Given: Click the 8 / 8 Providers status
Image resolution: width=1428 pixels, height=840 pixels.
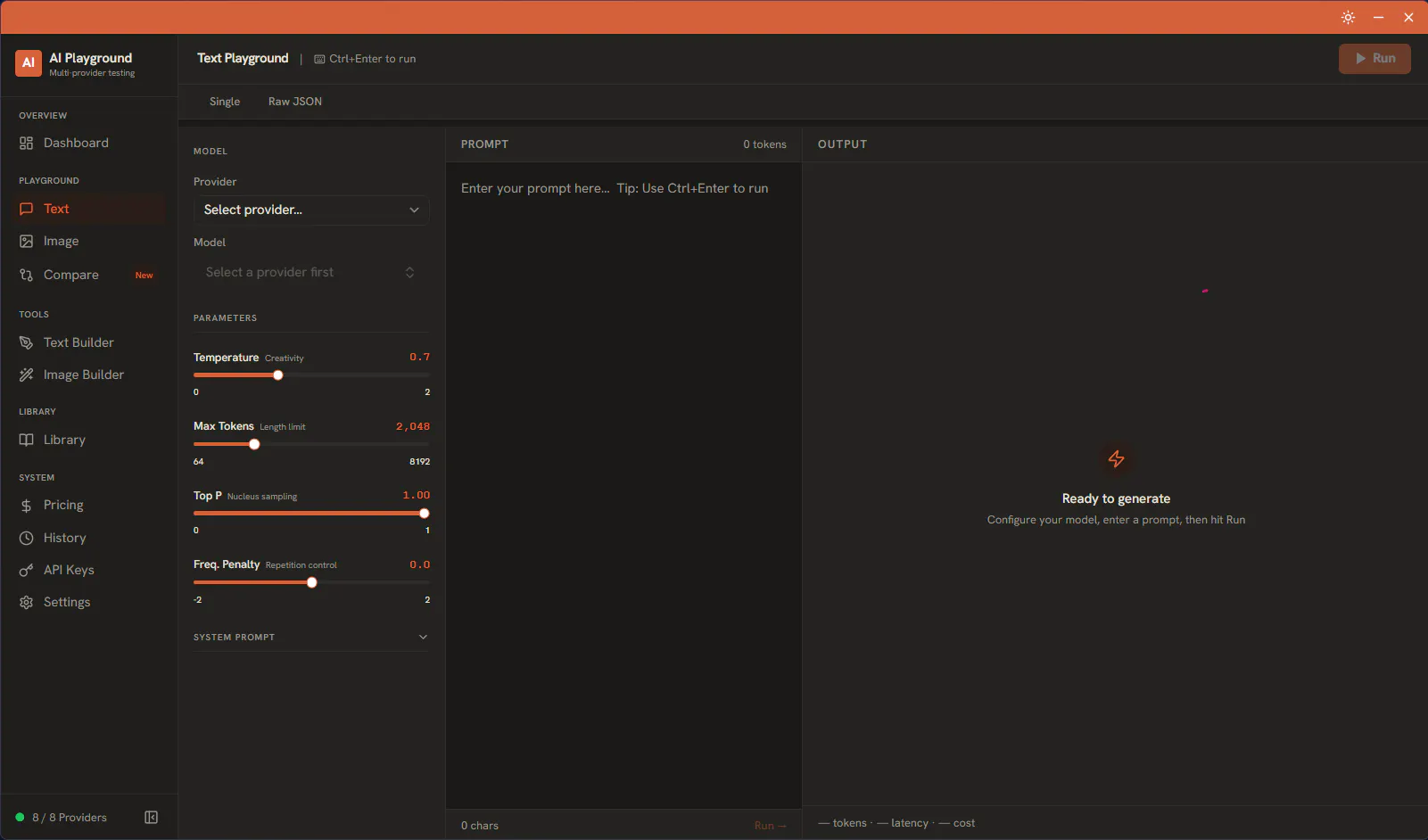Looking at the screenshot, I should click(70, 818).
